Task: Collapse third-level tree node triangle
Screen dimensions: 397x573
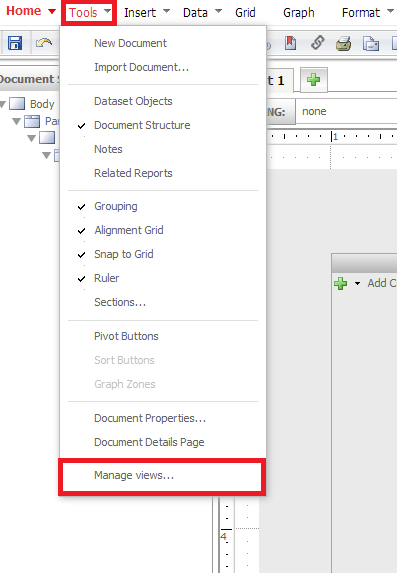Action: 32,138
